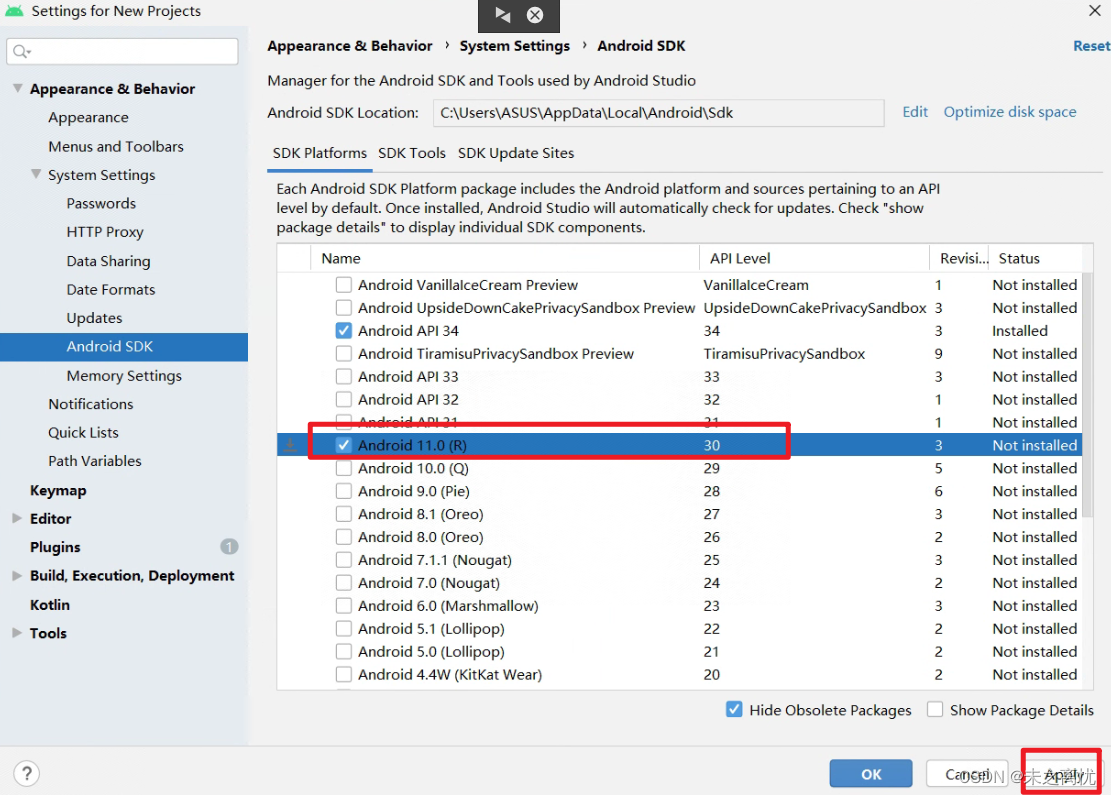This screenshot has width=1111, height=795.
Task: Check Android 7.1.1 (Nougat) checkbox
Action: click(x=344, y=560)
